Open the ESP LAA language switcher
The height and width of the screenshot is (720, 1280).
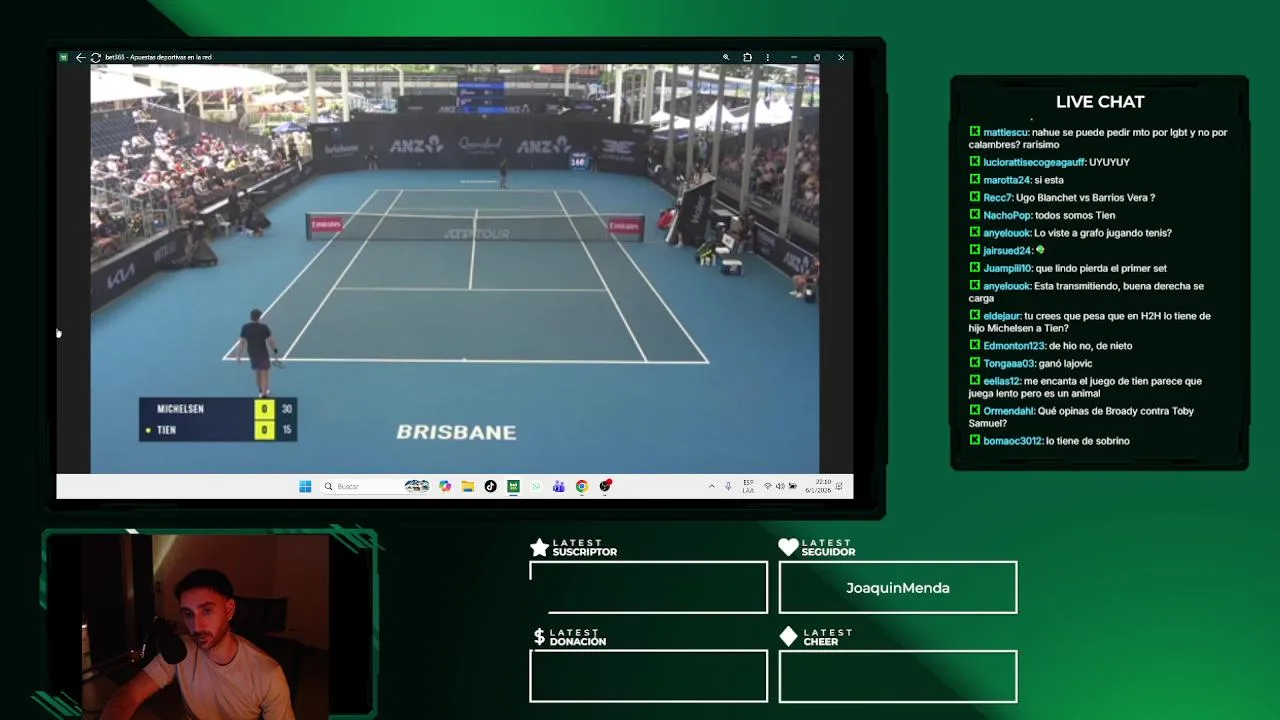coord(748,486)
